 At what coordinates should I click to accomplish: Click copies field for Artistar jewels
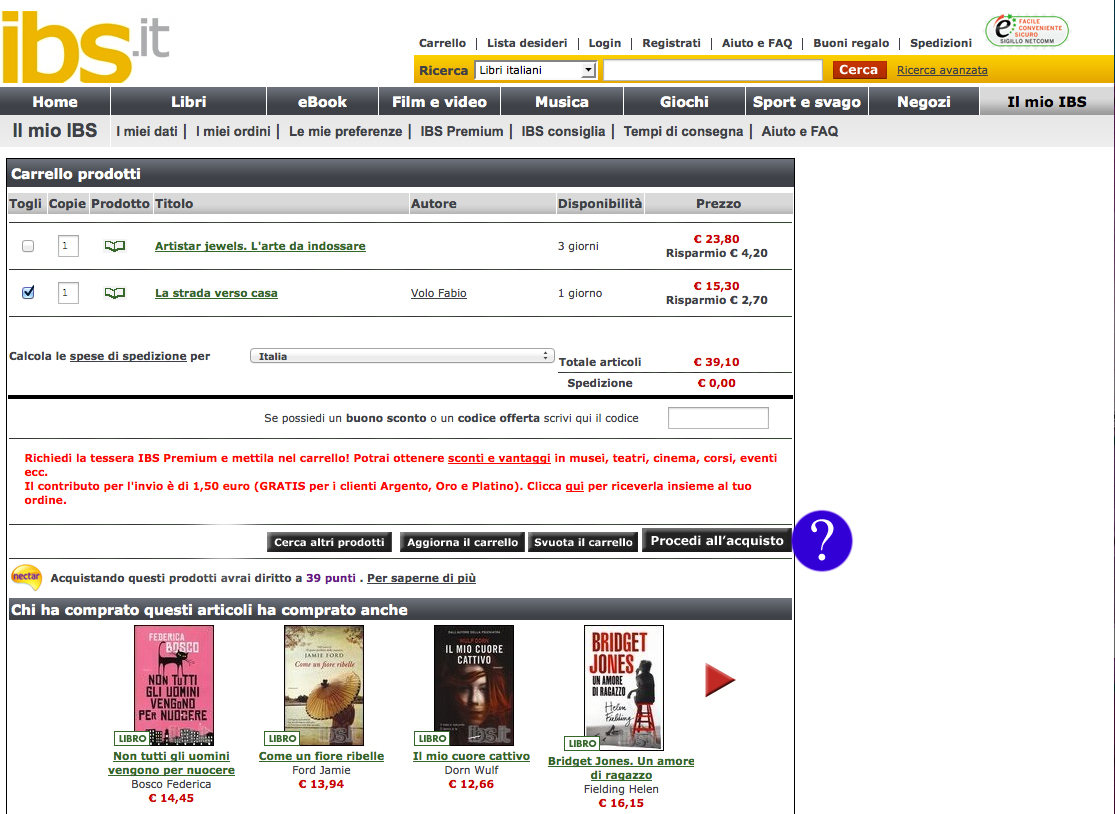(x=68, y=246)
